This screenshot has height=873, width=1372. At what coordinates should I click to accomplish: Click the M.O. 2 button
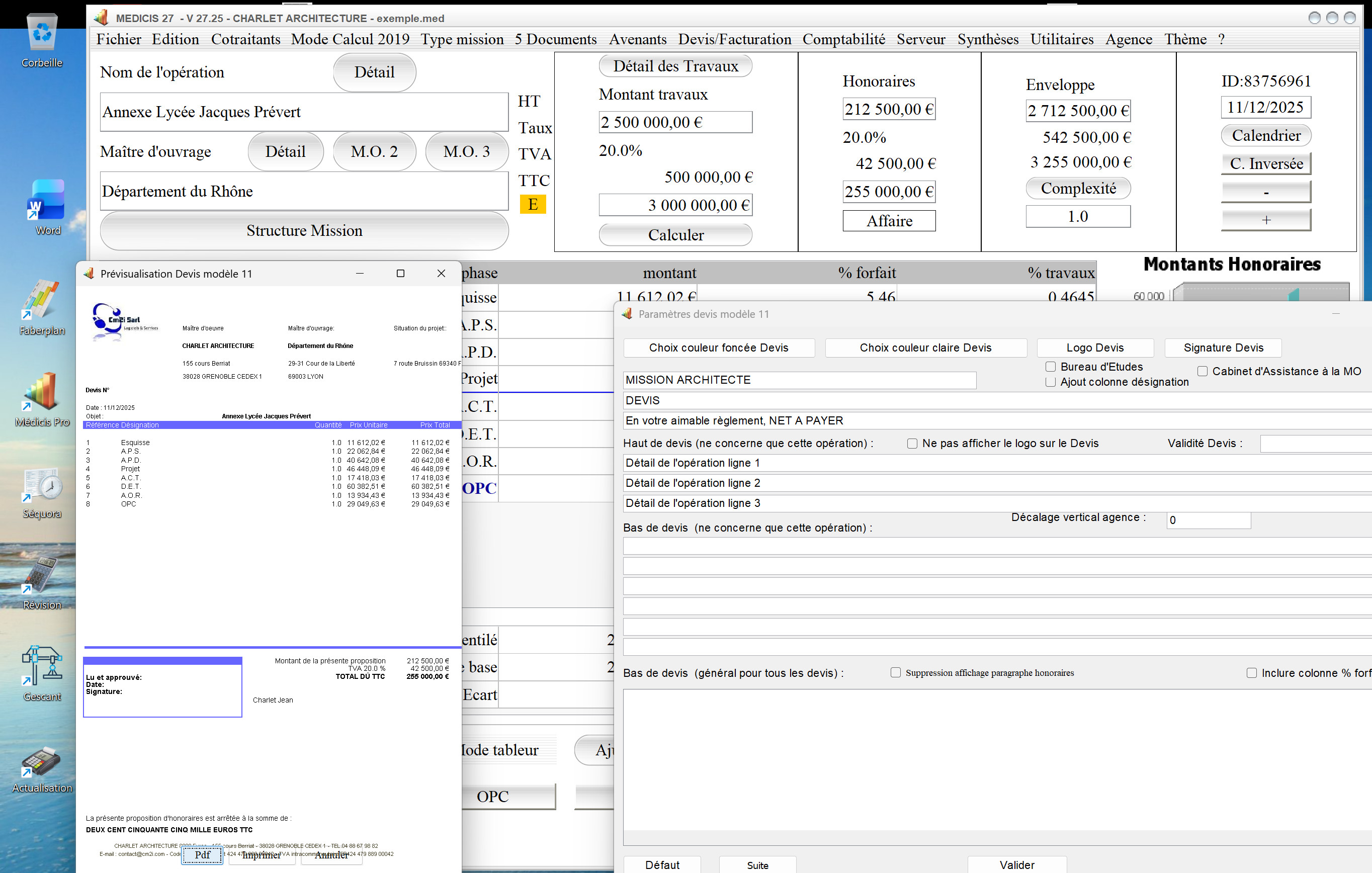374,151
